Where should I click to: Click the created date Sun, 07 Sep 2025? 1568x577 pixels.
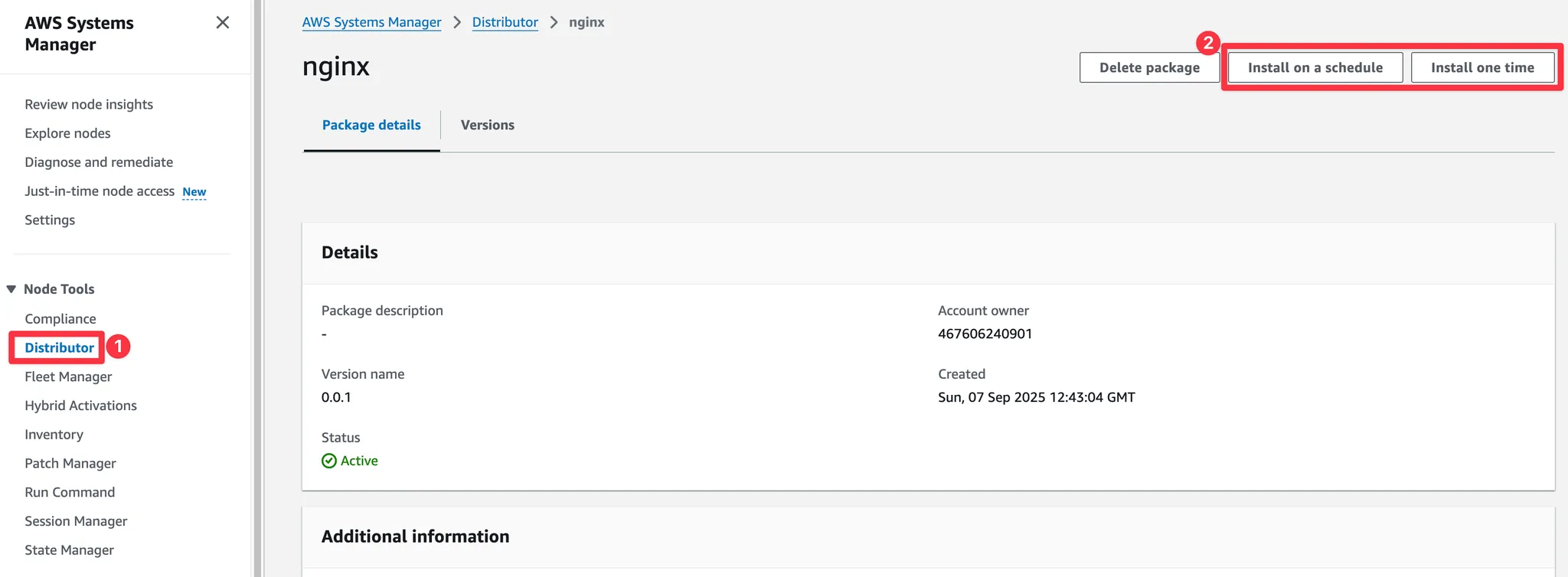coord(1036,397)
